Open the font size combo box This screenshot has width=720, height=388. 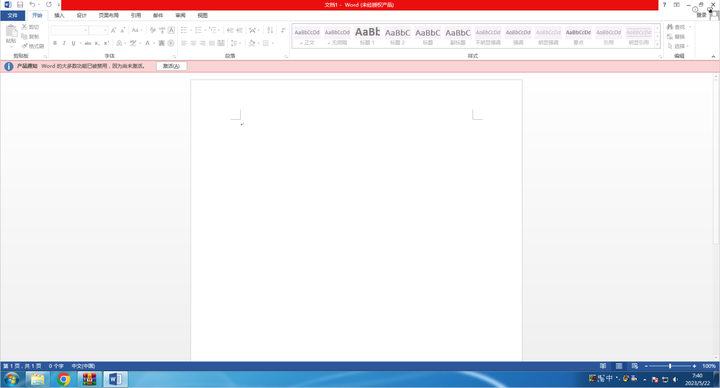[x=98, y=30]
